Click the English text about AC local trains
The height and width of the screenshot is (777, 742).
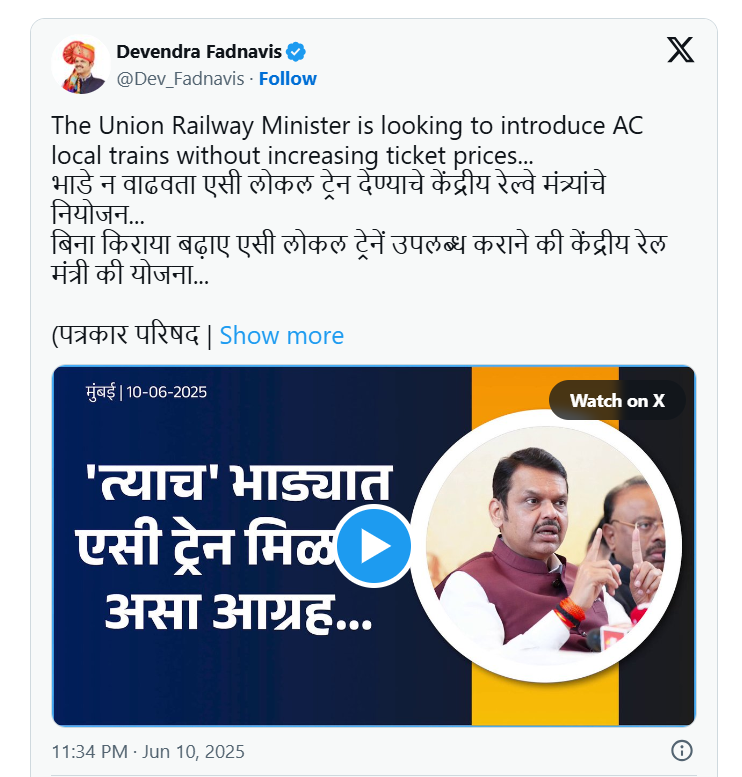tap(347, 140)
